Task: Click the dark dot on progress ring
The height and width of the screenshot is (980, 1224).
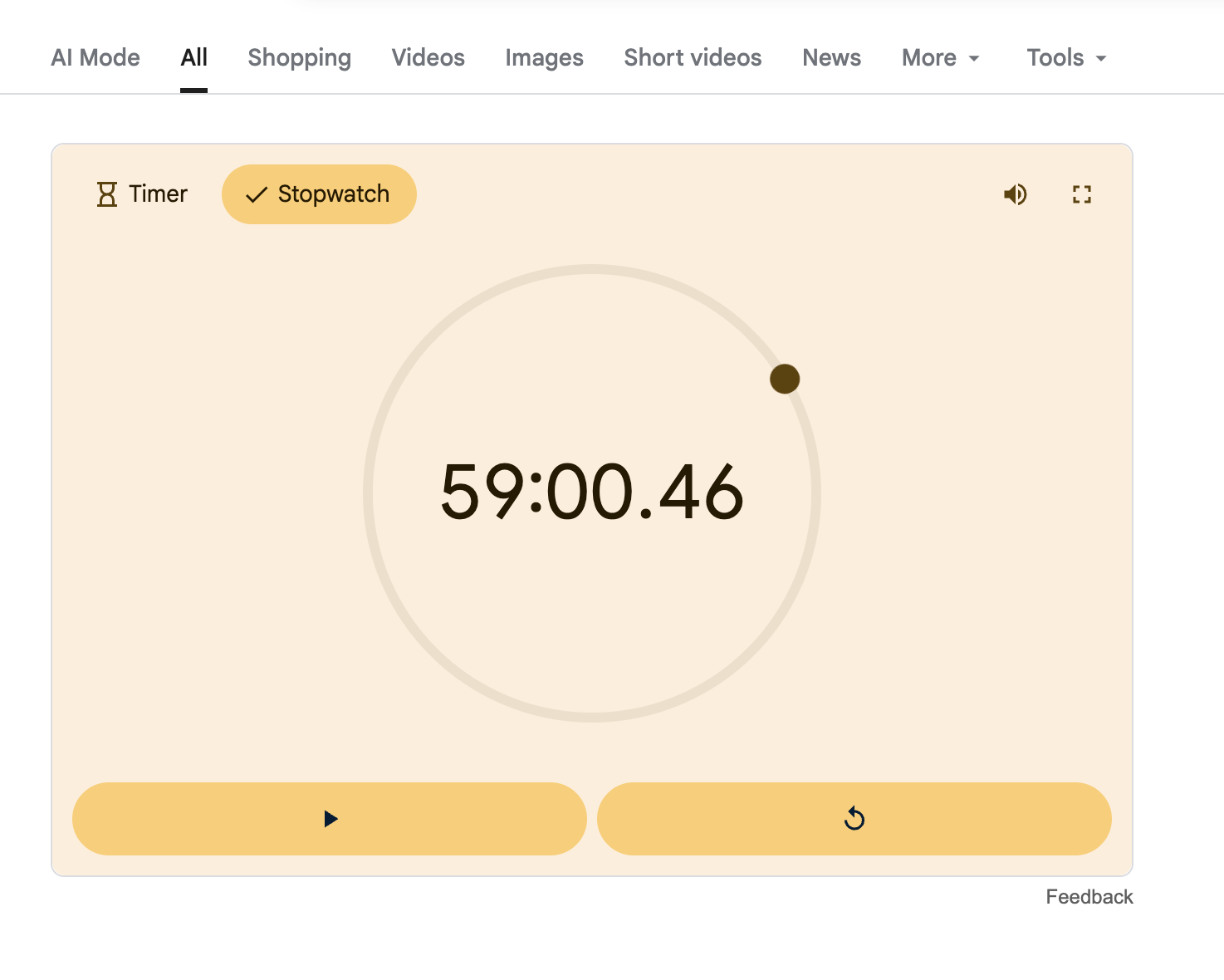Action: click(785, 379)
